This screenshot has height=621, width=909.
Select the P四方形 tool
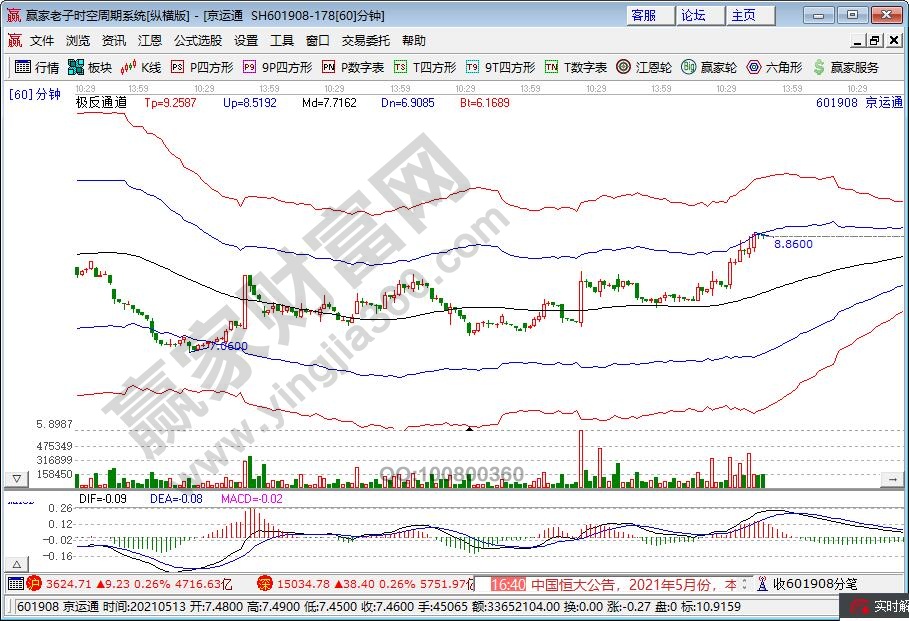(x=202, y=67)
